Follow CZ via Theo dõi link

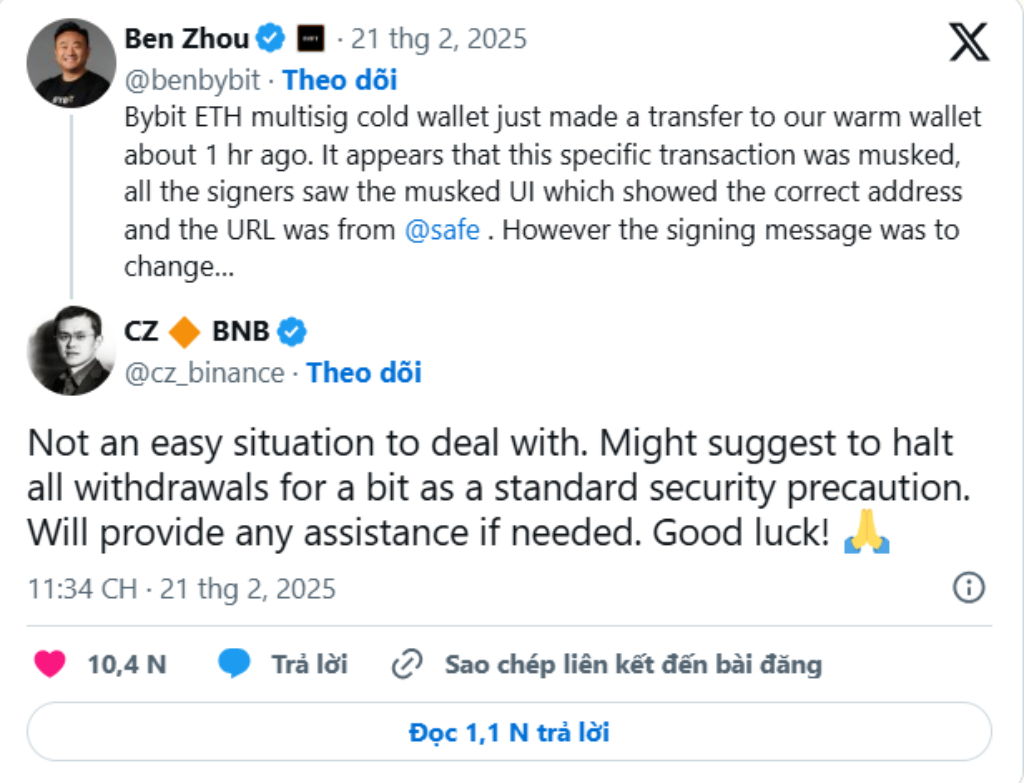coord(364,373)
